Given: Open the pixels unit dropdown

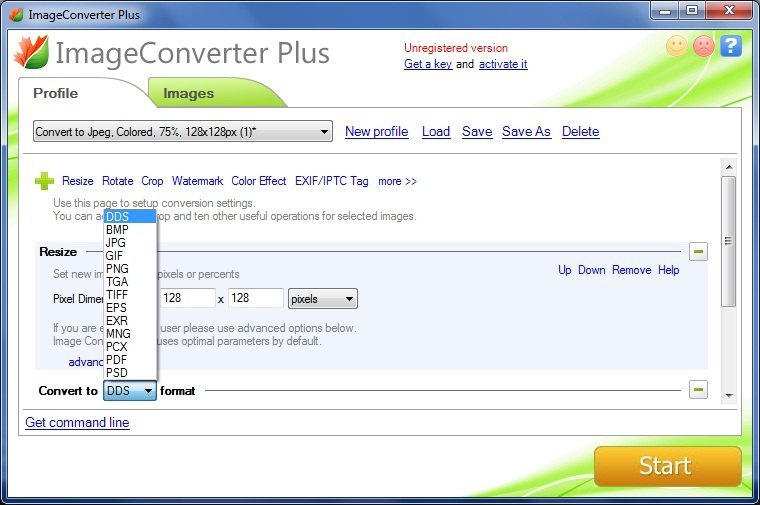Looking at the screenshot, I should pos(323,299).
